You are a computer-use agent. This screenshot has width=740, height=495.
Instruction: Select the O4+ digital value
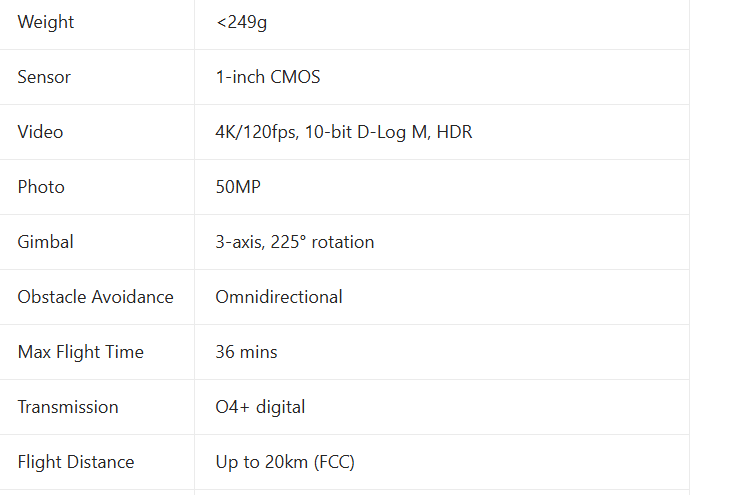(x=260, y=407)
